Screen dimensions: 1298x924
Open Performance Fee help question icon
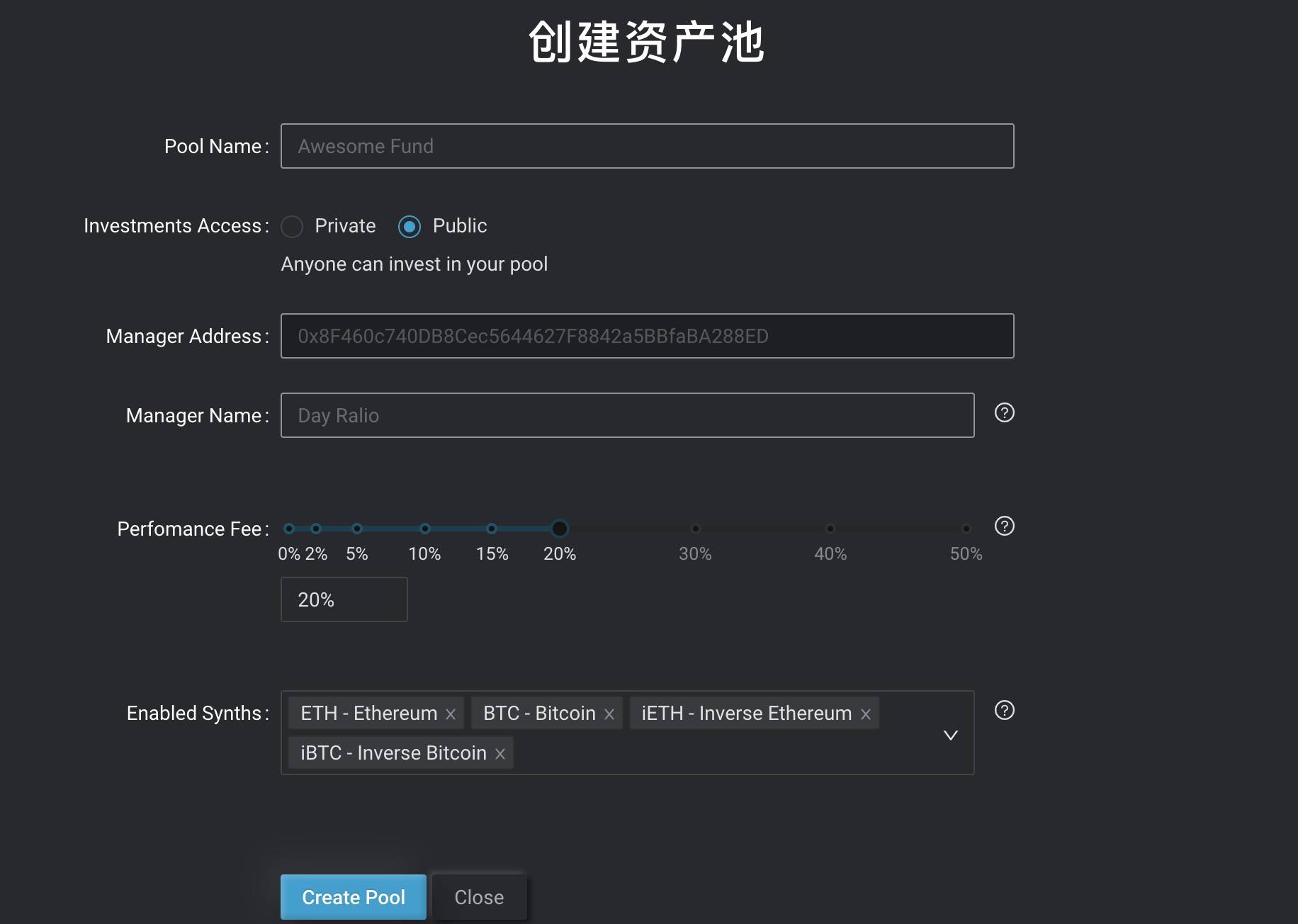pyautogui.click(x=1004, y=526)
